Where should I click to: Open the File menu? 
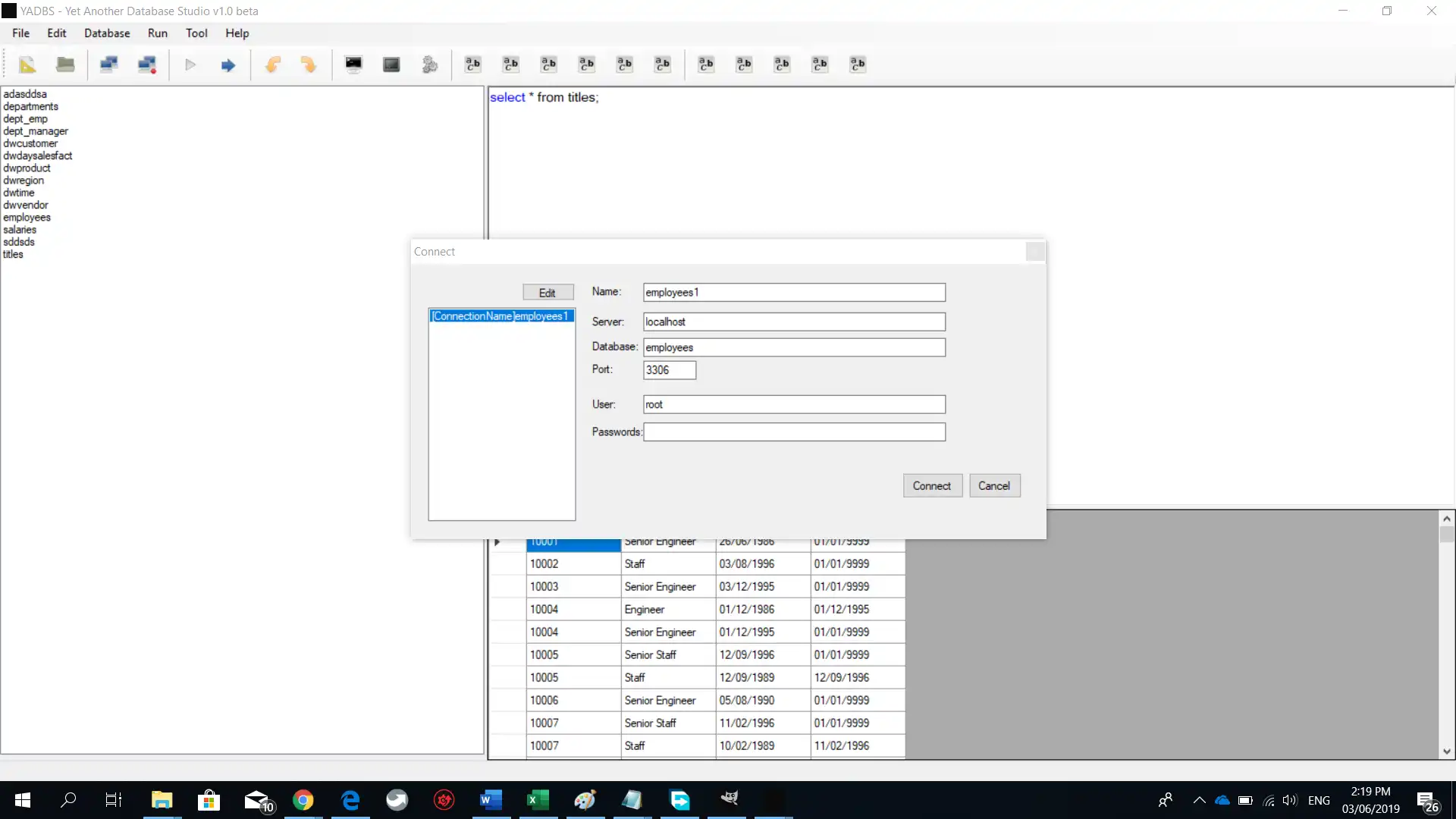pyautogui.click(x=21, y=33)
